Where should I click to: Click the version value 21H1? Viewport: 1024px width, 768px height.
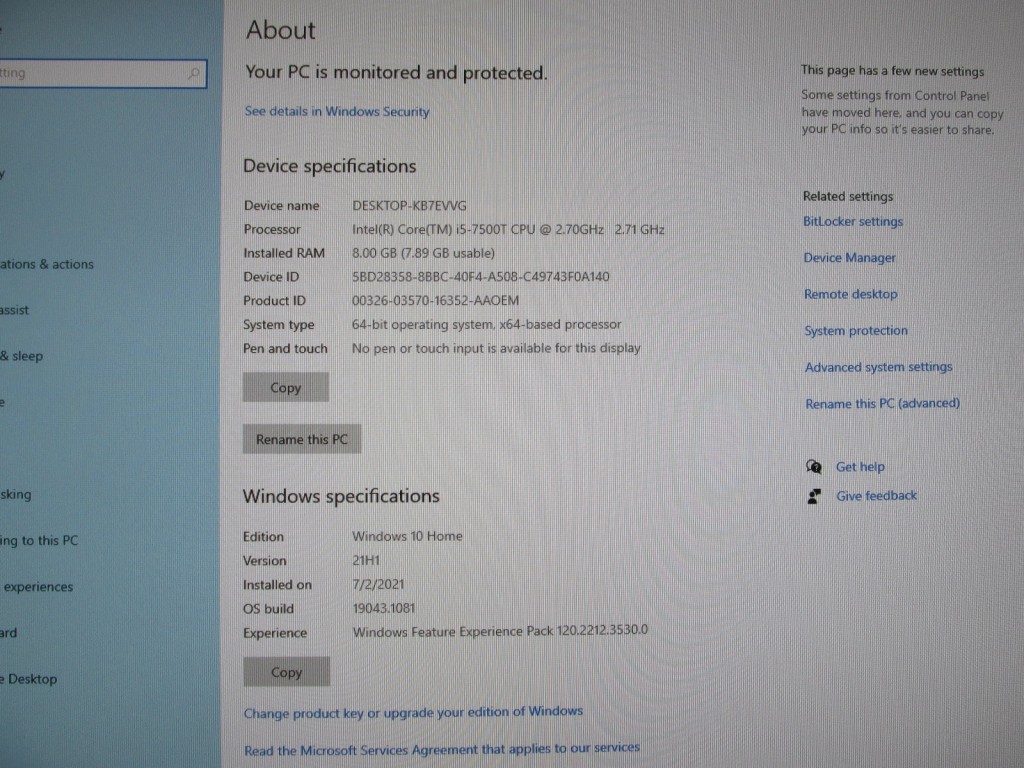366,560
